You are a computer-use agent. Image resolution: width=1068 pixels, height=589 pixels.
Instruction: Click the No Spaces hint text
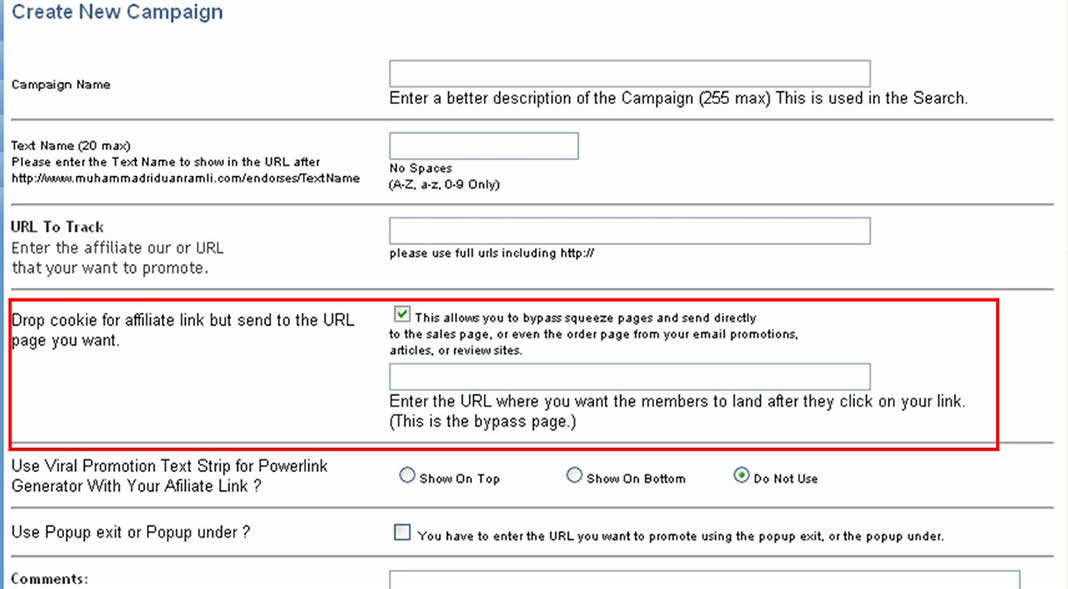click(x=420, y=168)
